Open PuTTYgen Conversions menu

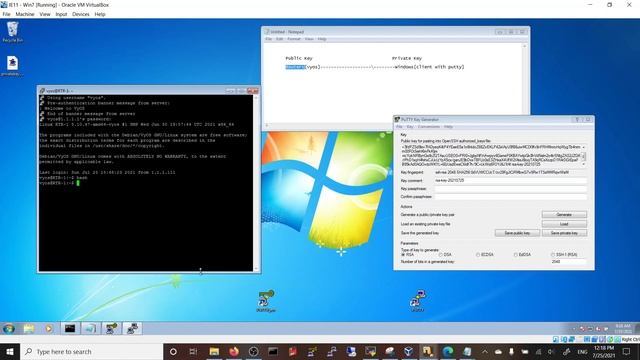[429, 127]
